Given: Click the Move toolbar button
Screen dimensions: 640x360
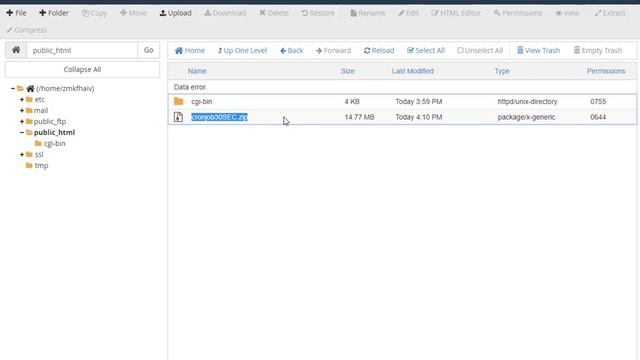Looking at the screenshot, I should (x=133, y=13).
